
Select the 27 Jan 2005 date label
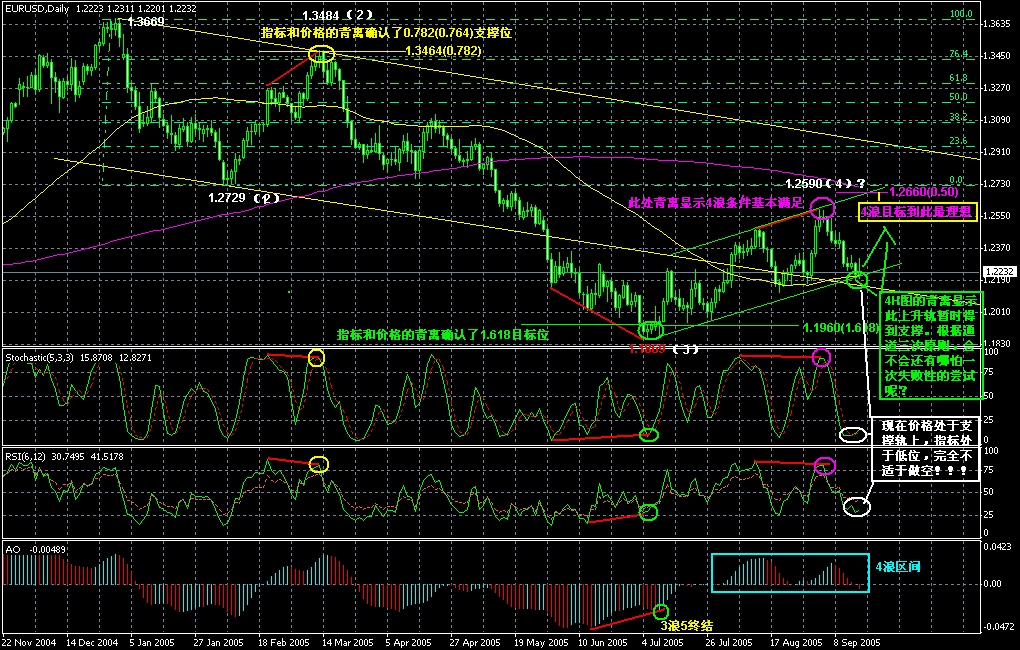[x=217, y=643]
